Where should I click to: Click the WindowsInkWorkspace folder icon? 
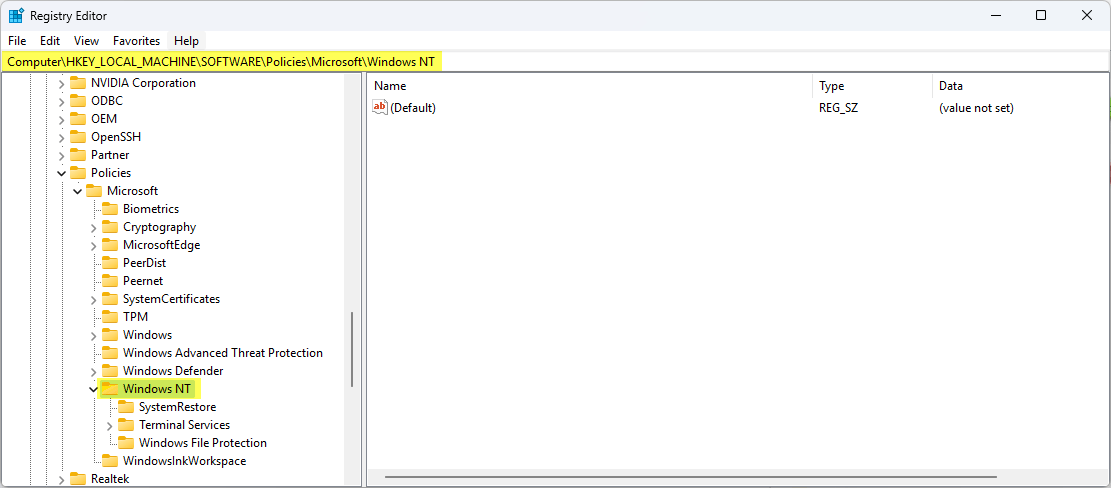pos(110,461)
